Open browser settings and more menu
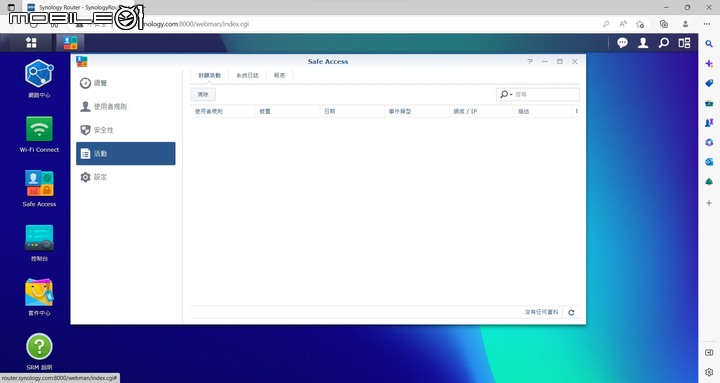 pyautogui.click(x=707, y=24)
